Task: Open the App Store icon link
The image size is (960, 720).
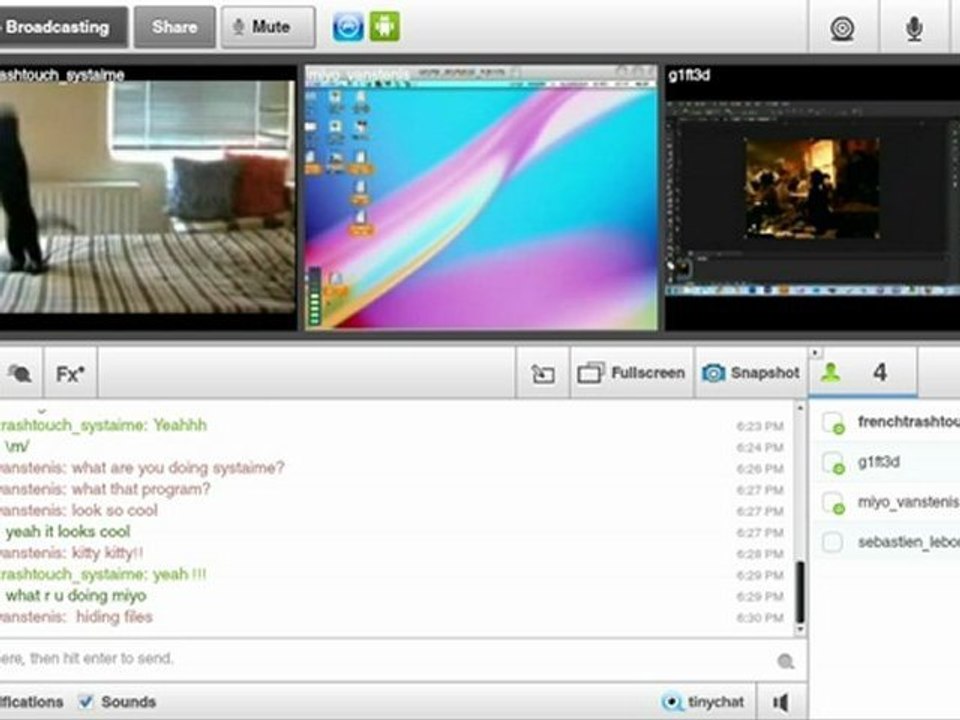Action: pos(348,27)
